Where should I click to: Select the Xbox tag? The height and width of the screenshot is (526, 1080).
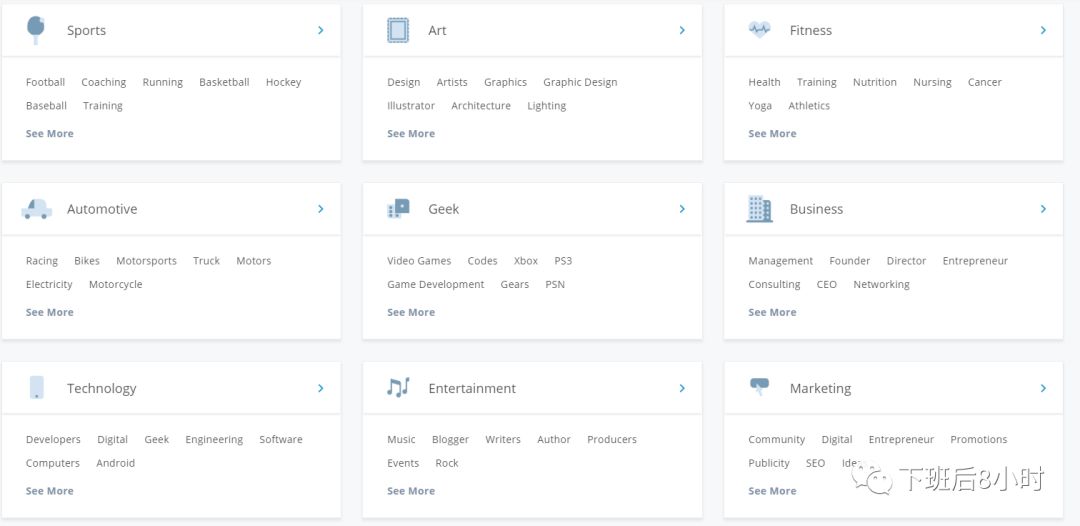(x=526, y=261)
